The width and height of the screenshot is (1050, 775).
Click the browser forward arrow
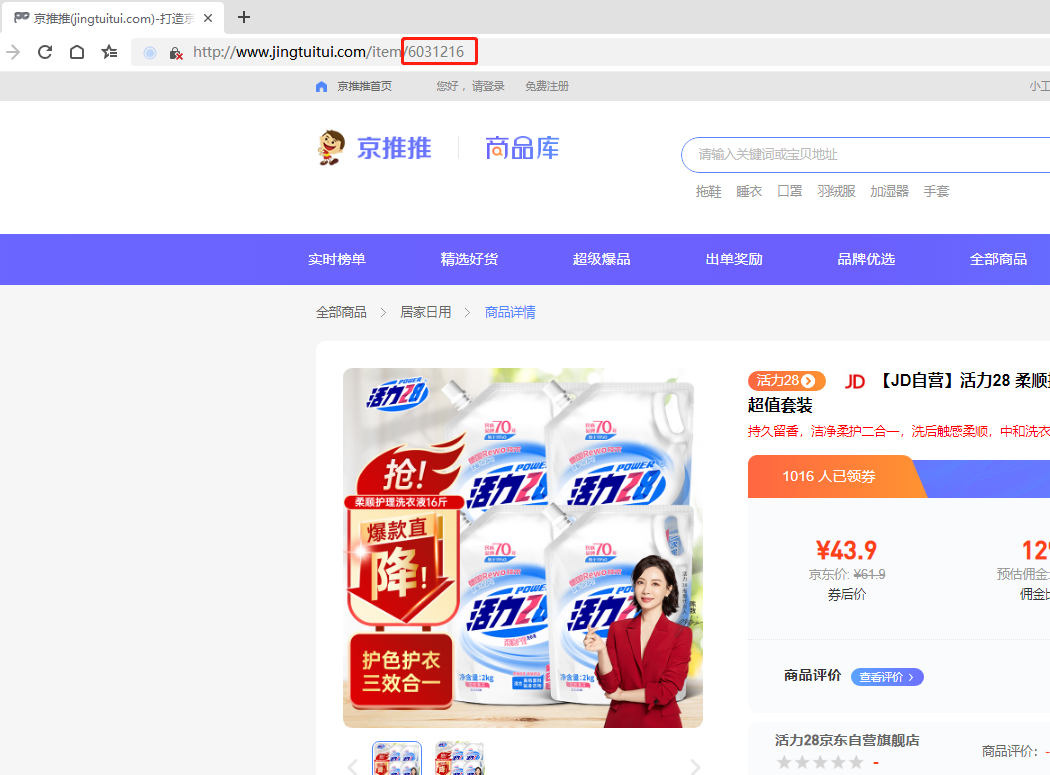pyautogui.click(x=13, y=52)
